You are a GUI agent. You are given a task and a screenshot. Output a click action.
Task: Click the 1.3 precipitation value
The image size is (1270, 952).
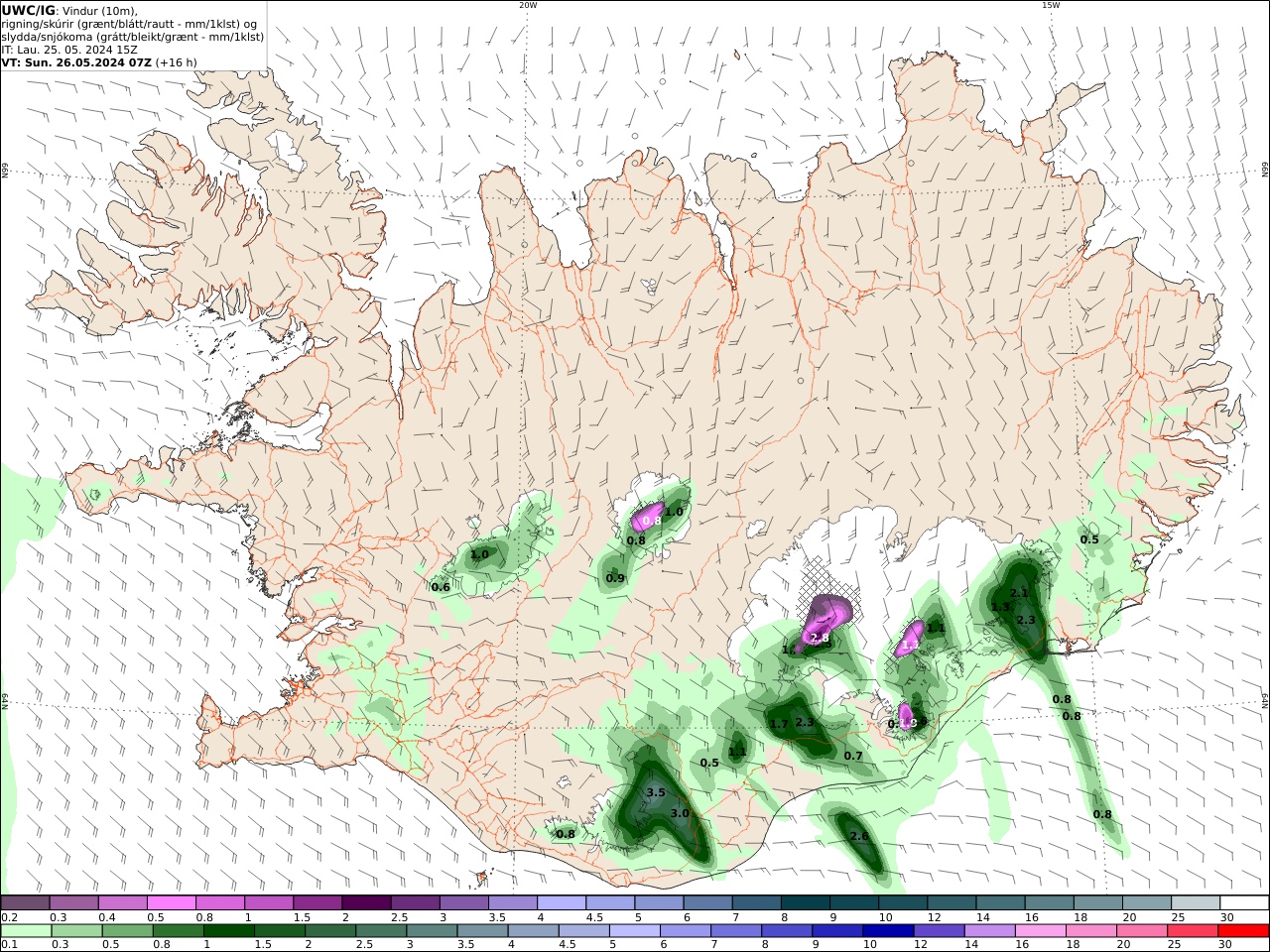tap(1000, 607)
